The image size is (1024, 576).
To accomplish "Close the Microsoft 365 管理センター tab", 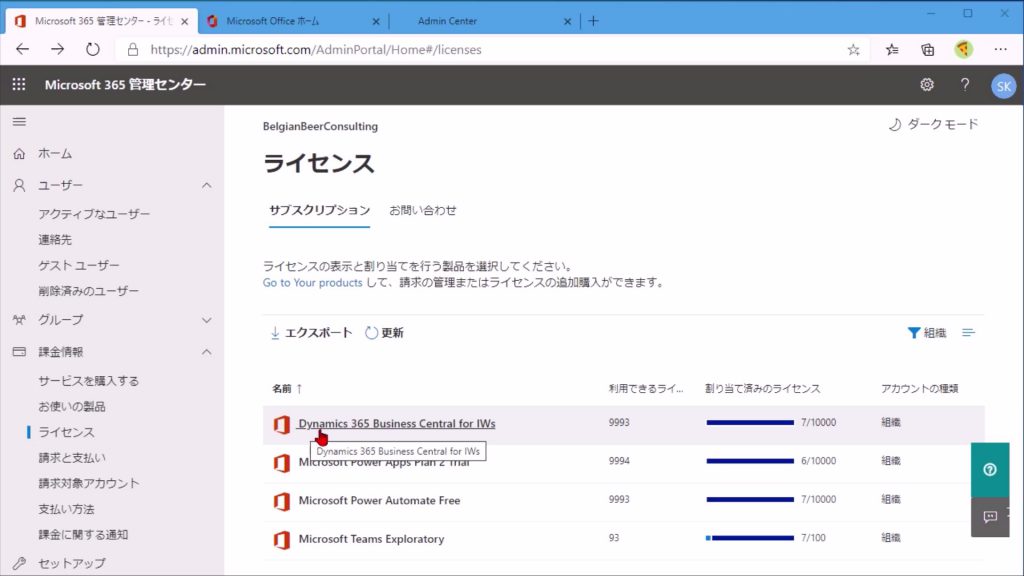I will click(x=185, y=22).
